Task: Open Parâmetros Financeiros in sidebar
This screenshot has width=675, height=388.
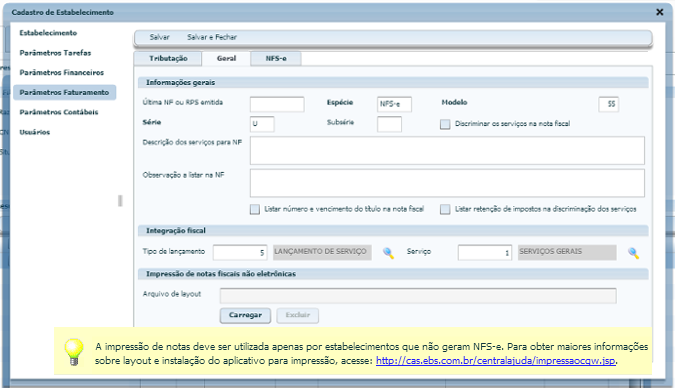Action: click(x=62, y=72)
